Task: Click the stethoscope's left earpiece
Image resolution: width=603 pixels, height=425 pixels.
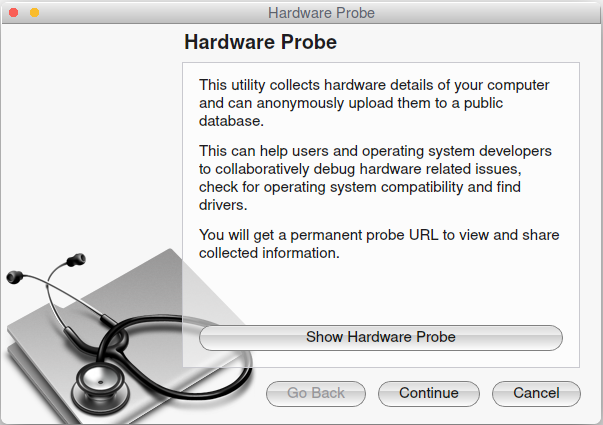Action: point(15,277)
